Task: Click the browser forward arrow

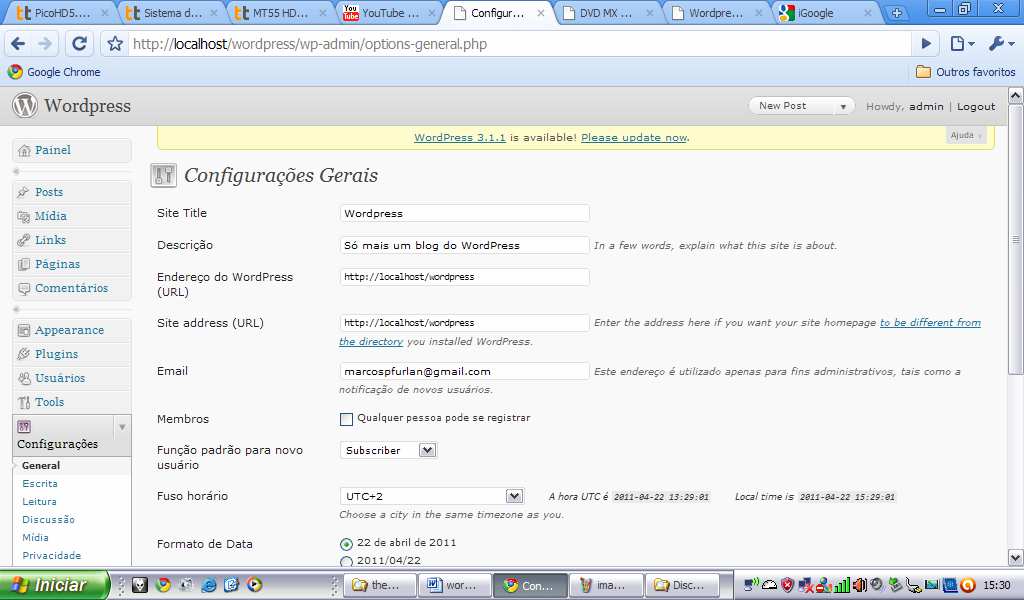Action: (x=44, y=44)
